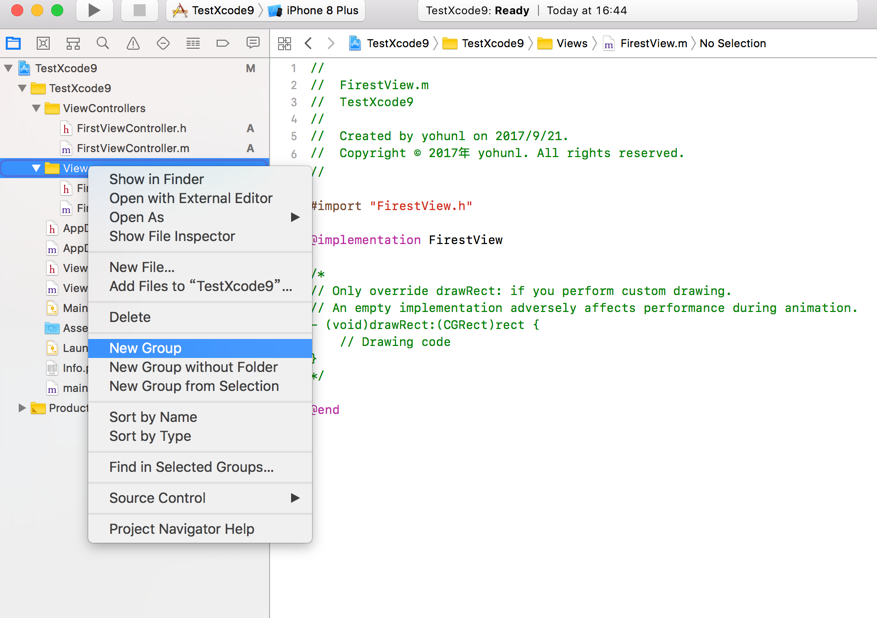Show related items grid icon

pos(285,44)
